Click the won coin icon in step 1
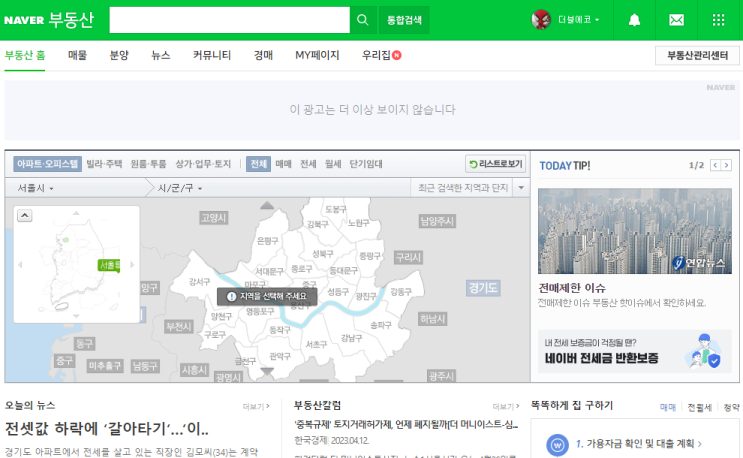 557,445
